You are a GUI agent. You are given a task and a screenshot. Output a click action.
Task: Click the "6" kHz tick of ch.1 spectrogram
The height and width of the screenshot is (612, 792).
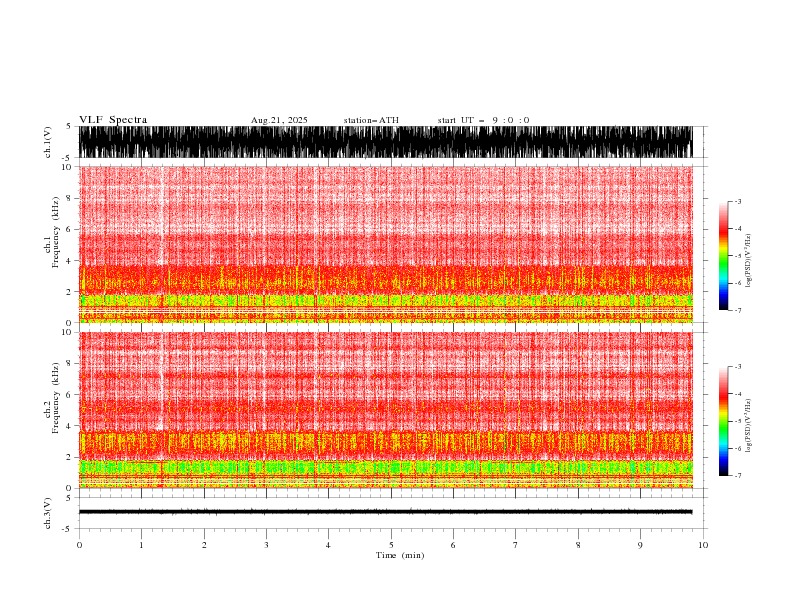coord(69,229)
